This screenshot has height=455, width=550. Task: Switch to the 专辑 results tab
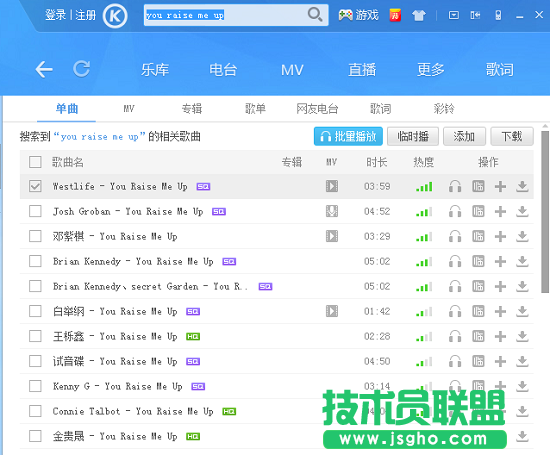click(192, 109)
